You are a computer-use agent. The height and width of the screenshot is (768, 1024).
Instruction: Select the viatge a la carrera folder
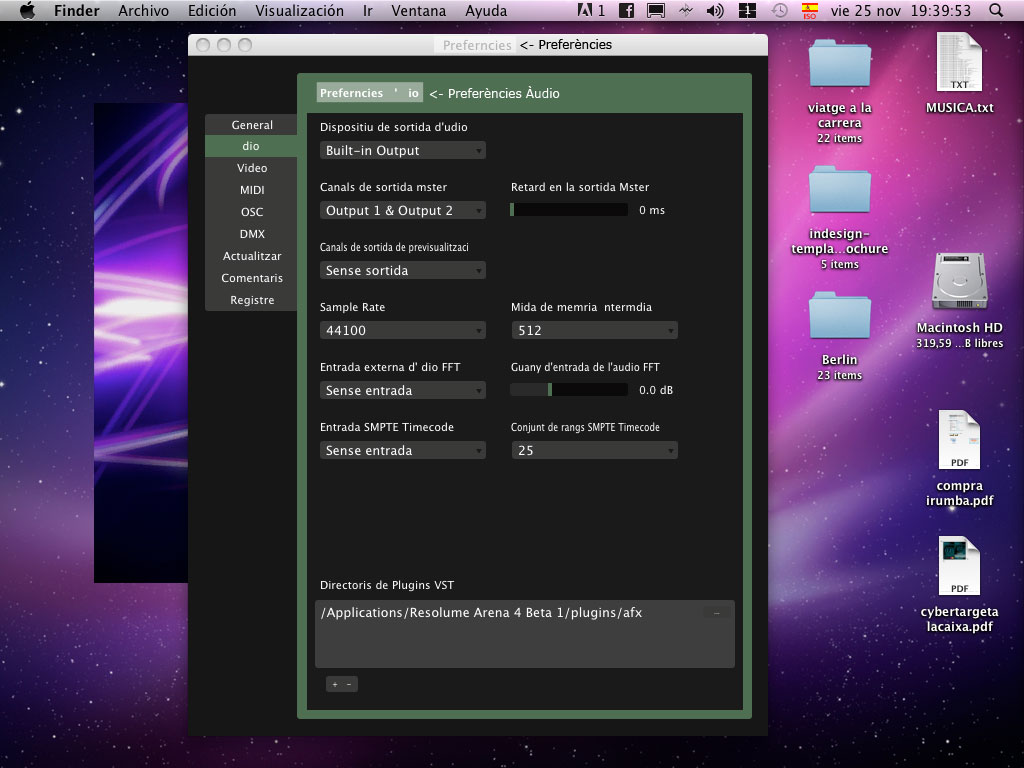pyautogui.click(x=839, y=63)
